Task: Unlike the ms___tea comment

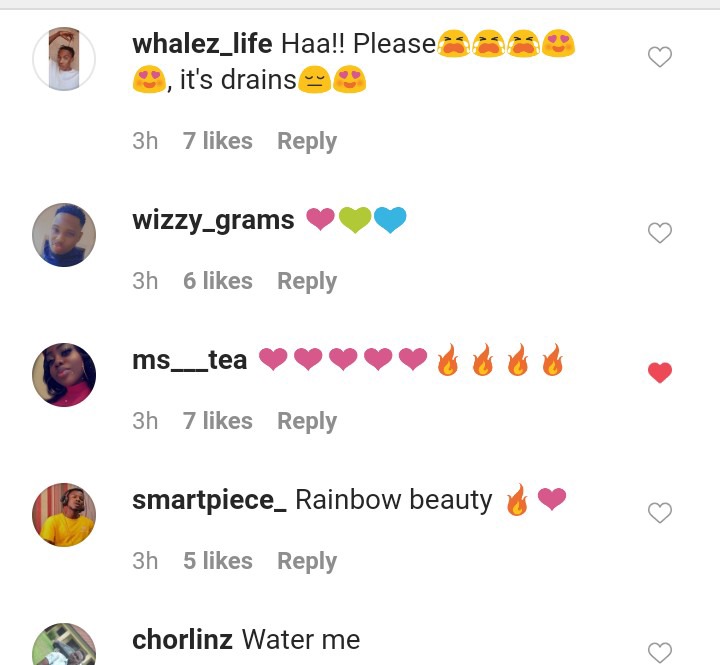Action: pyautogui.click(x=660, y=372)
